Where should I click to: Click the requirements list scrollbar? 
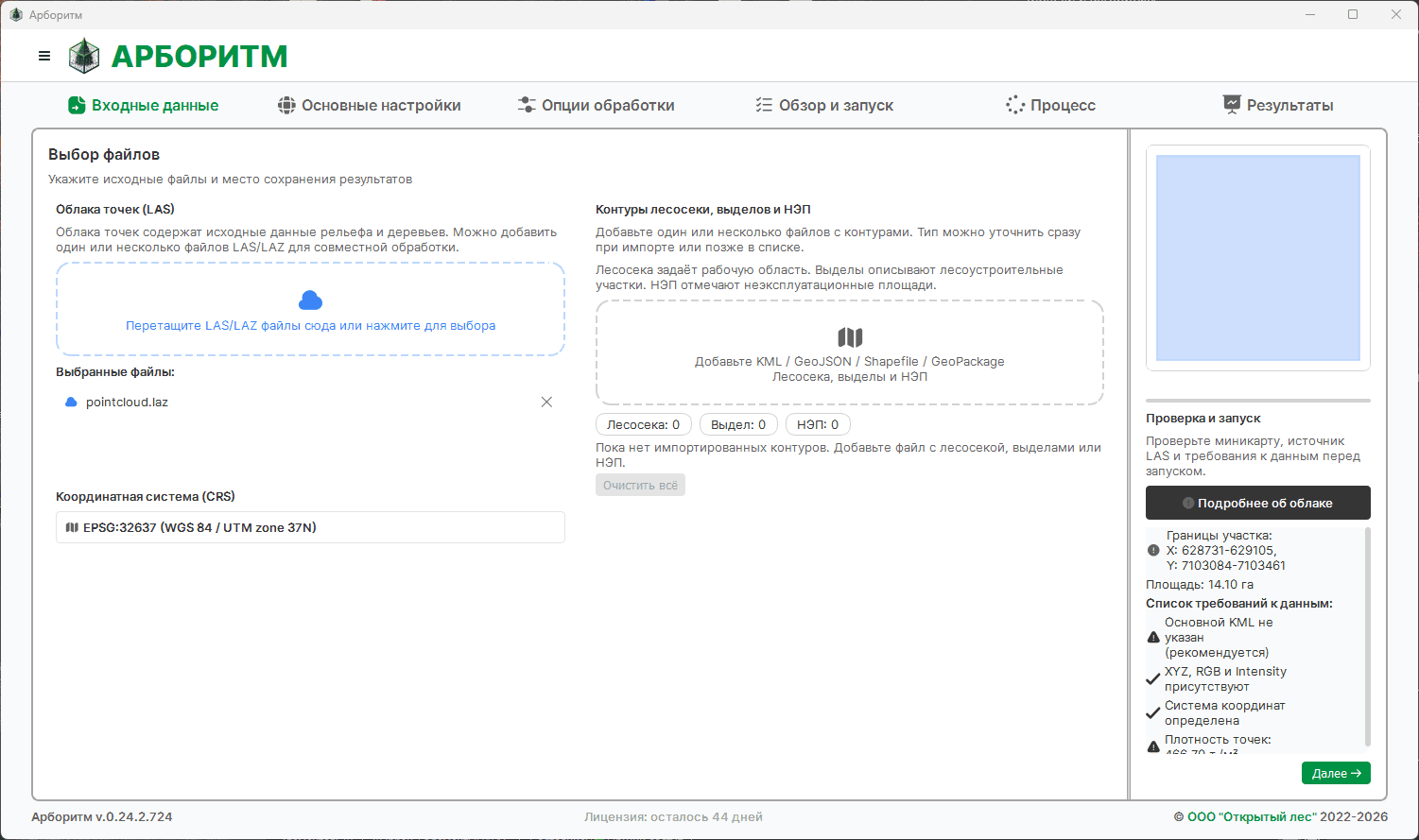(1367, 638)
